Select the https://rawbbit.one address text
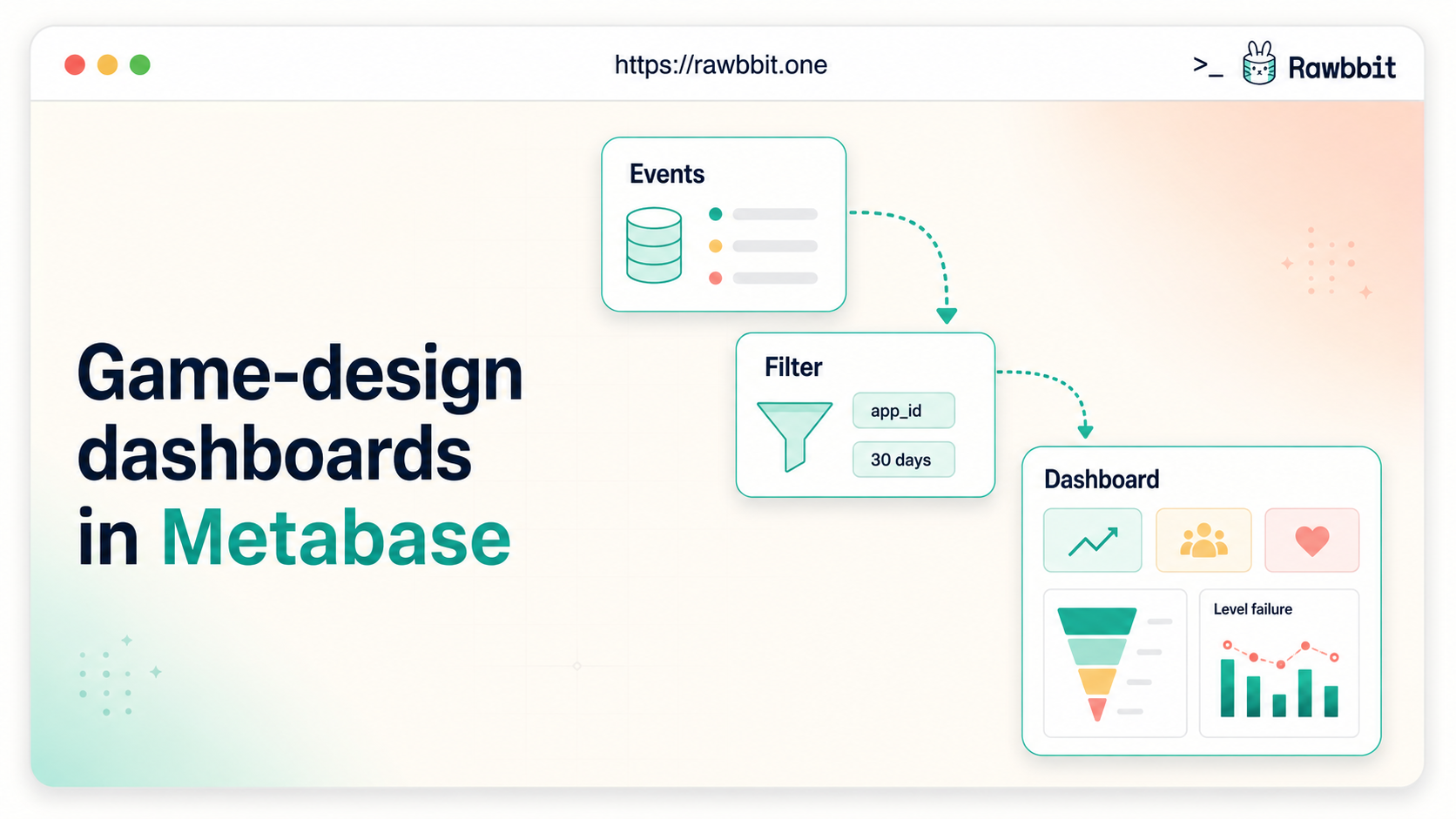The height and width of the screenshot is (819, 1456). [721, 65]
